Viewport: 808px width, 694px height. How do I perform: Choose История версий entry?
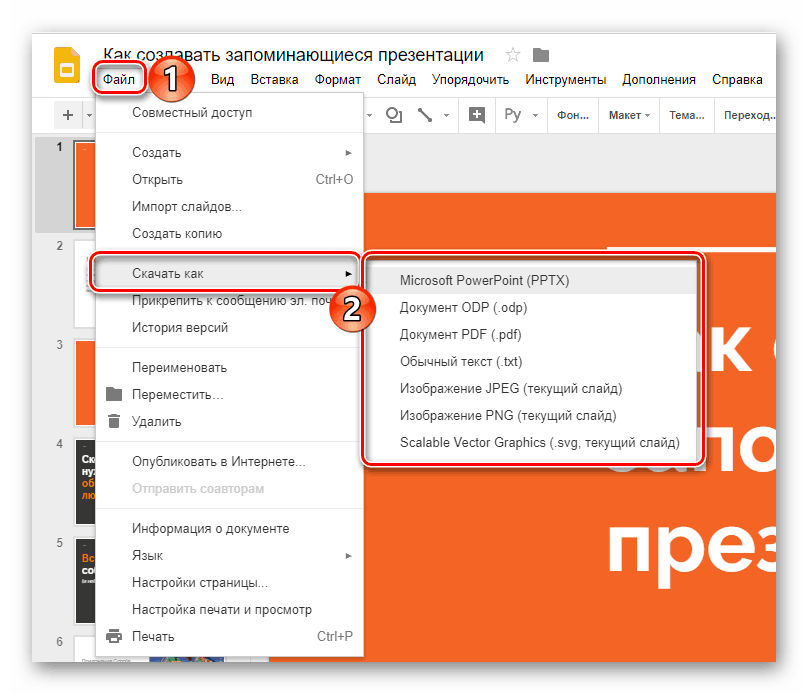(x=229, y=327)
